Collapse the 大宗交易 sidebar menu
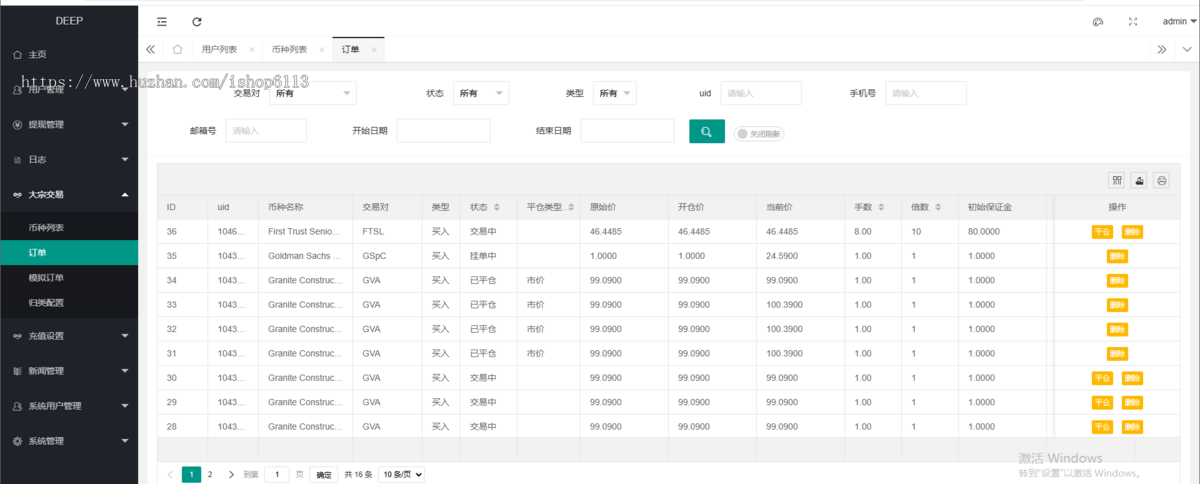The image size is (1200, 484). click(69, 194)
